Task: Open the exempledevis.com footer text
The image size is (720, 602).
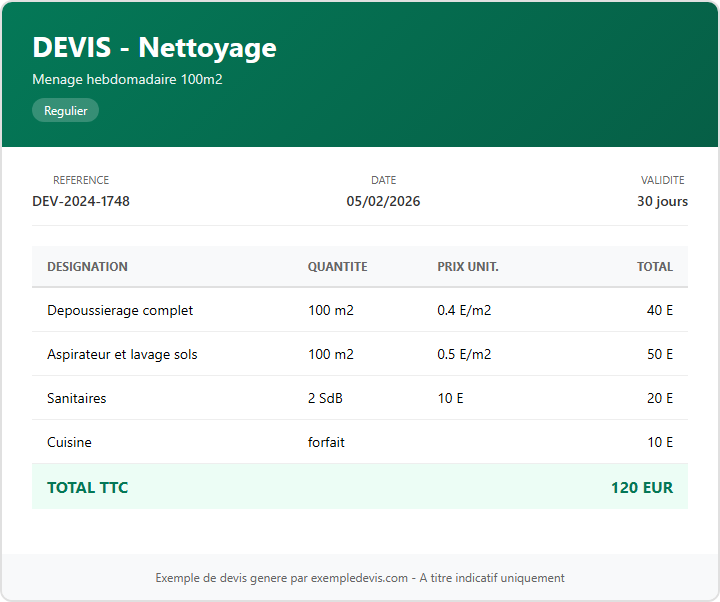Action: click(360, 578)
